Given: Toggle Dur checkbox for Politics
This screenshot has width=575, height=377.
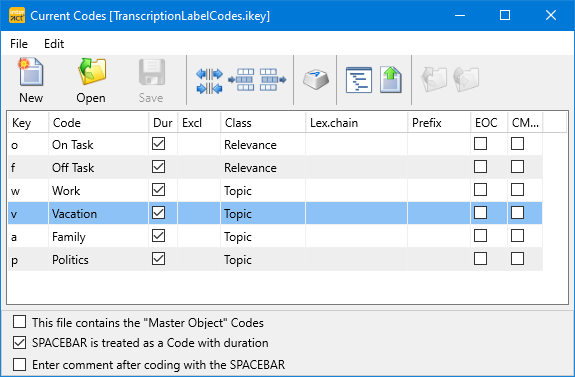Looking at the screenshot, I should click(x=158, y=259).
